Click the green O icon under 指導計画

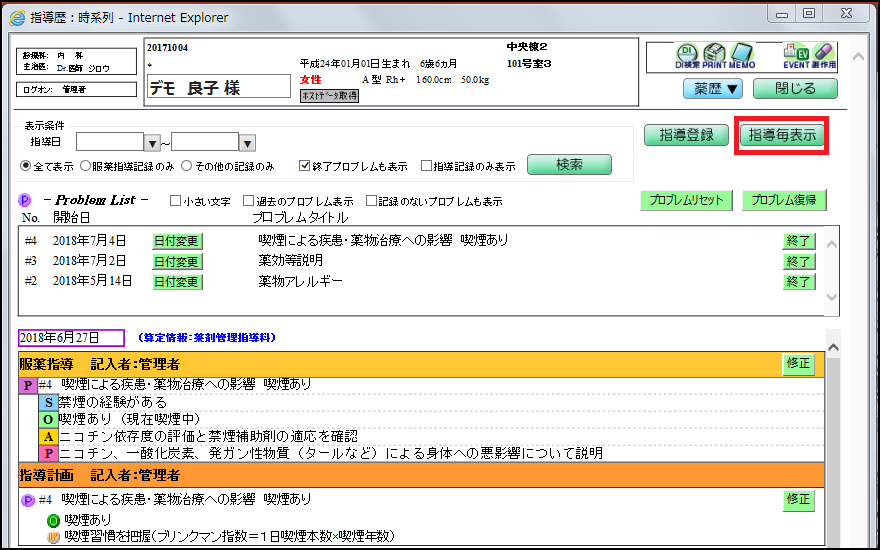pos(54,521)
